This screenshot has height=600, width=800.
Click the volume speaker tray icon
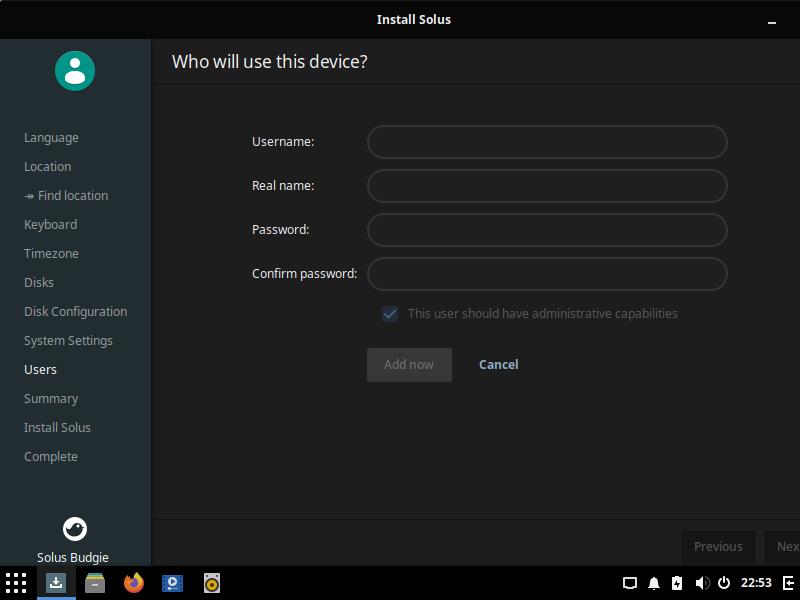tap(702, 583)
